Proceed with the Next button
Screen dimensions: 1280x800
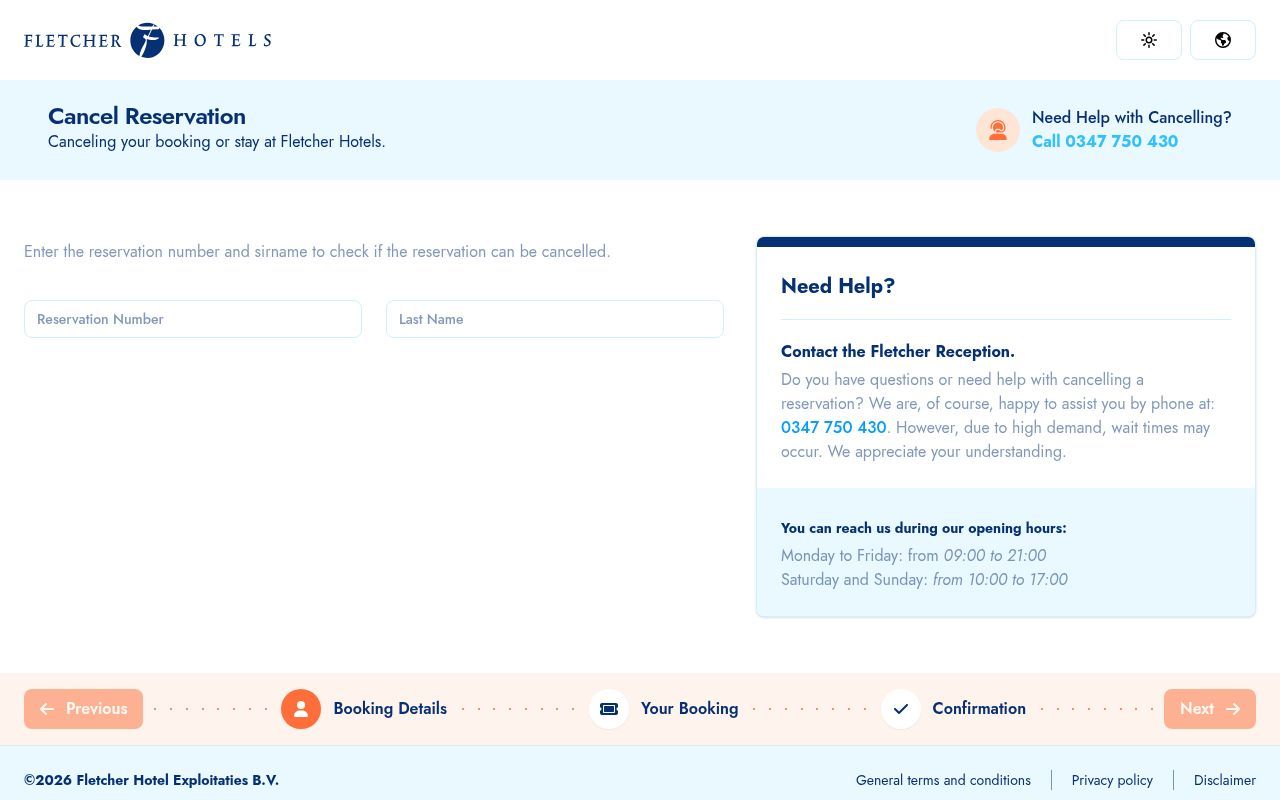1210,709
